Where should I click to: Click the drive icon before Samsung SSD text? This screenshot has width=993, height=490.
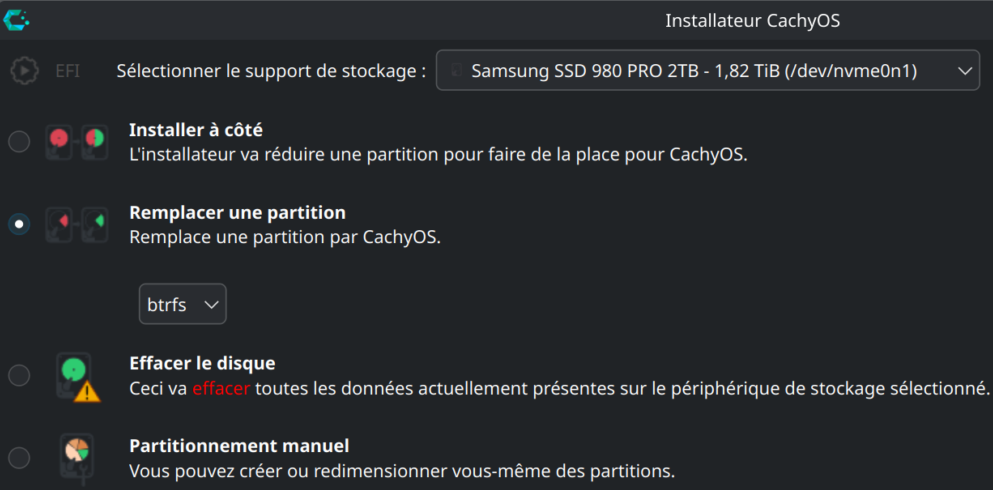tap(456, 71)
